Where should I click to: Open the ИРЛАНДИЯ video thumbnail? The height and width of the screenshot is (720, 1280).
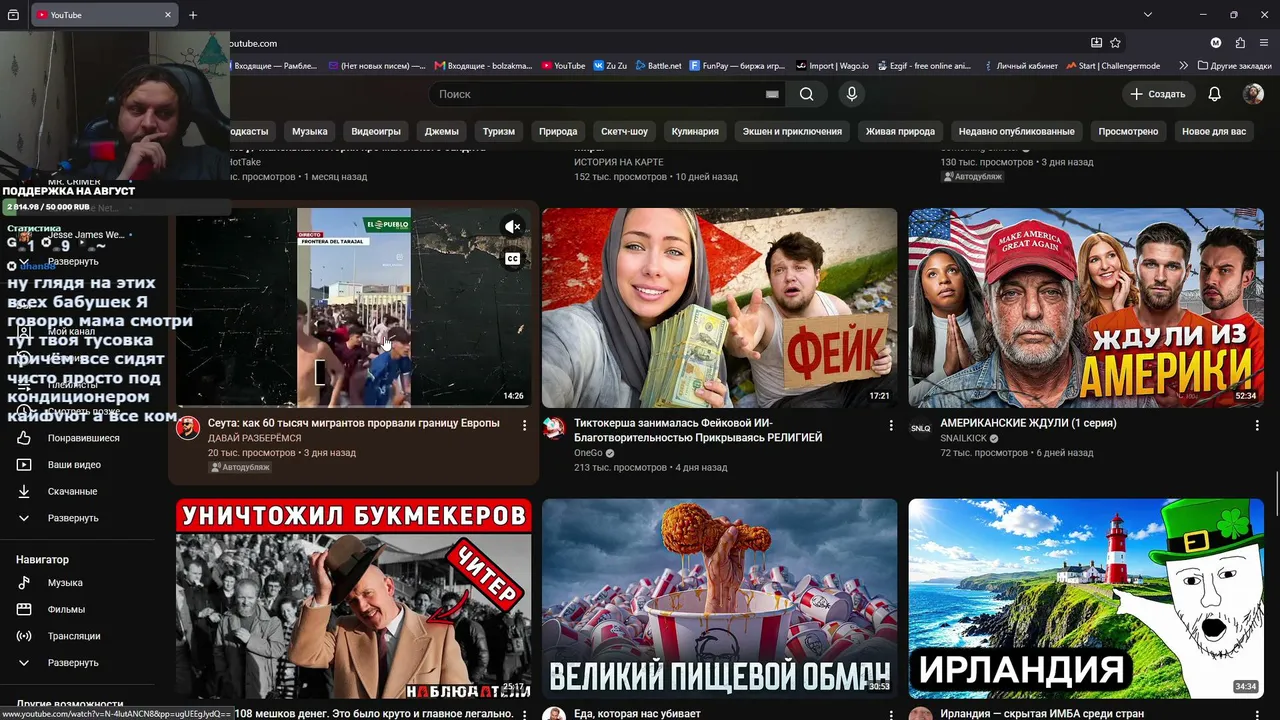(1086, 599)
